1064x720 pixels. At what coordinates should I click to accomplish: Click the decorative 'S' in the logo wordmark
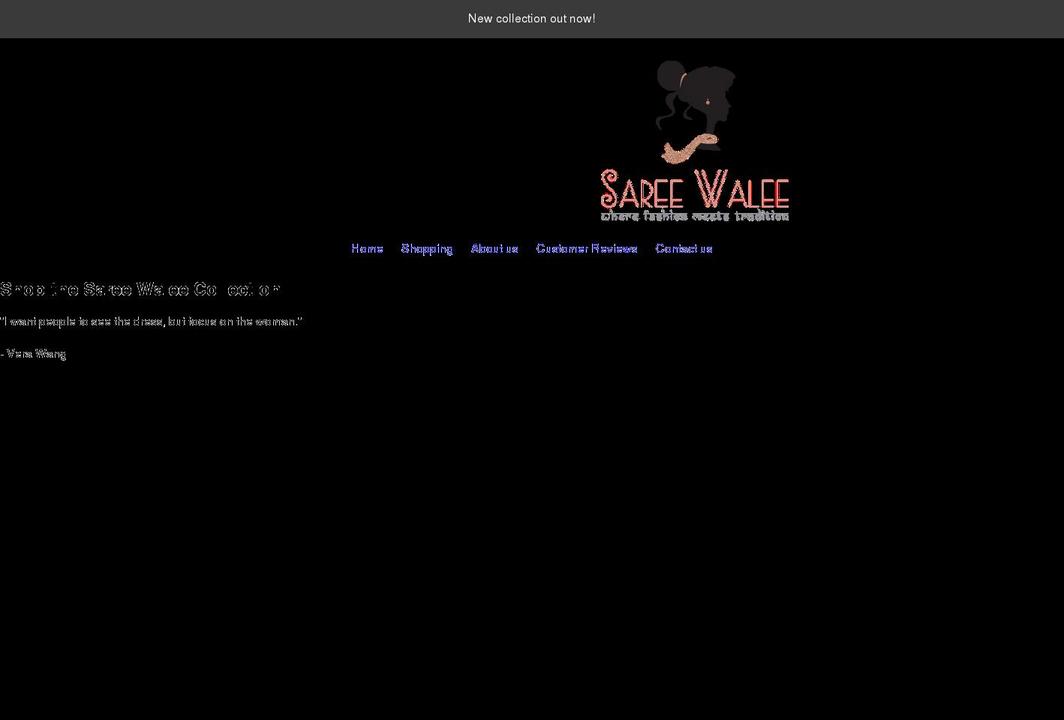(612, 186)
